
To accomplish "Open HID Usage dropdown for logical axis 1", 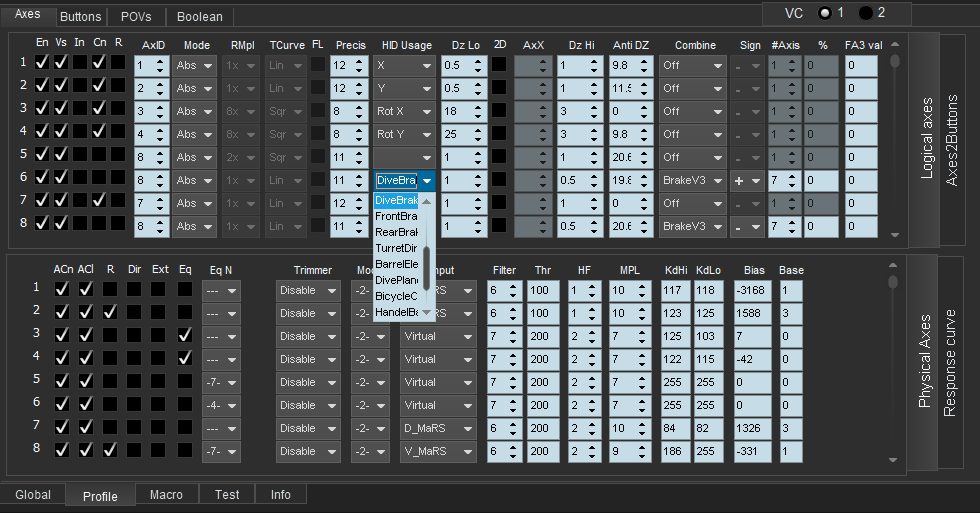I will click(405, 65).
